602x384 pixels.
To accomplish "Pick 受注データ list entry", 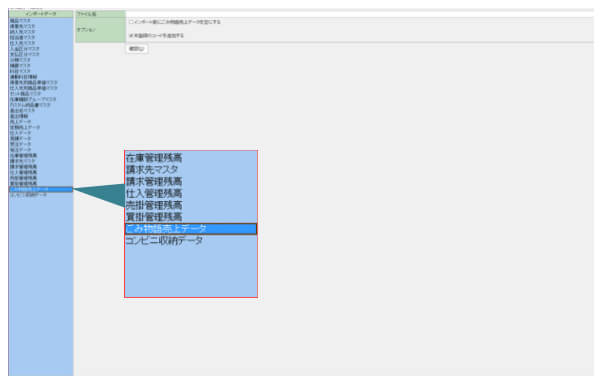I will tap(20, 144).
